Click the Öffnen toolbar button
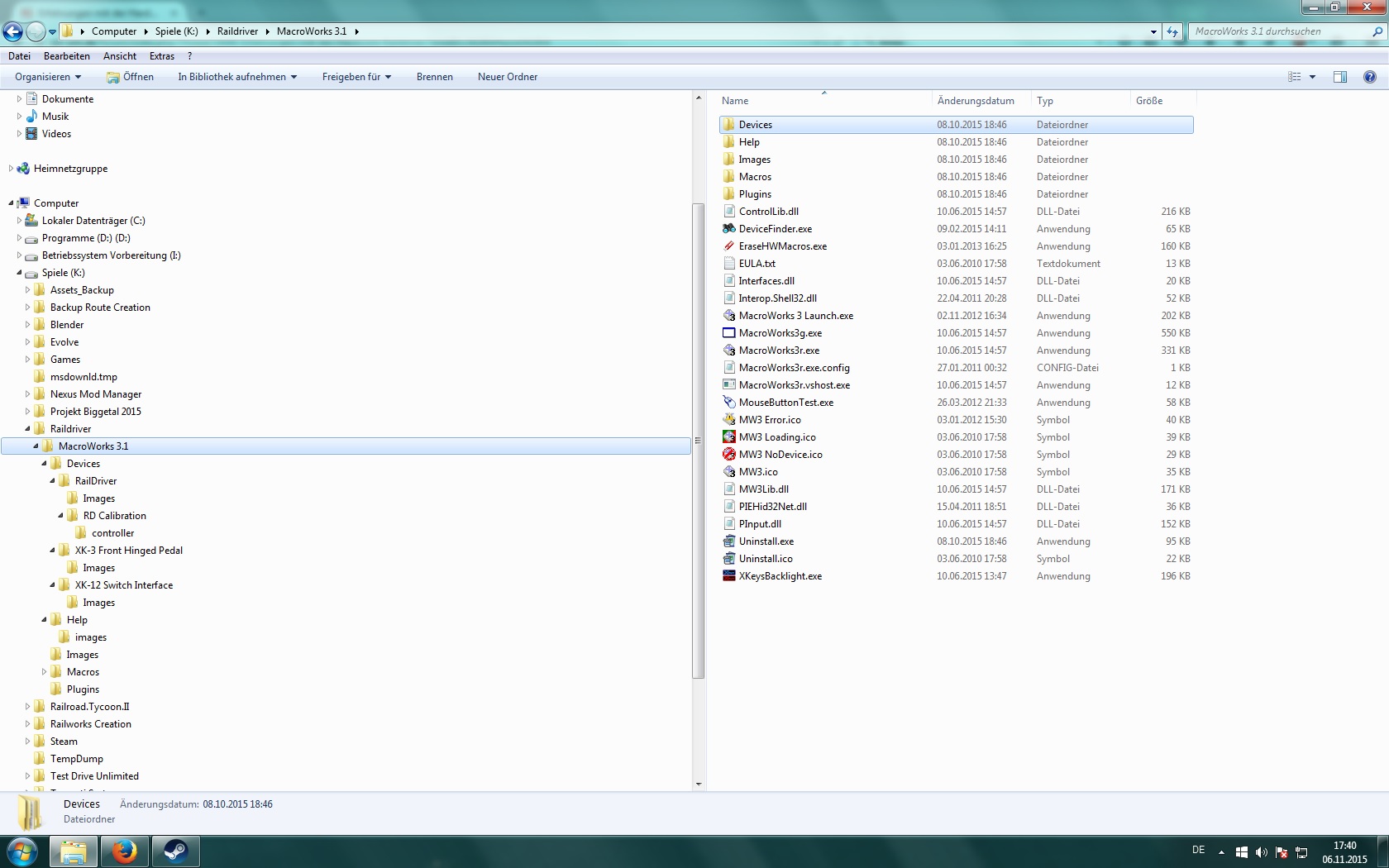 tap(131, 77)
